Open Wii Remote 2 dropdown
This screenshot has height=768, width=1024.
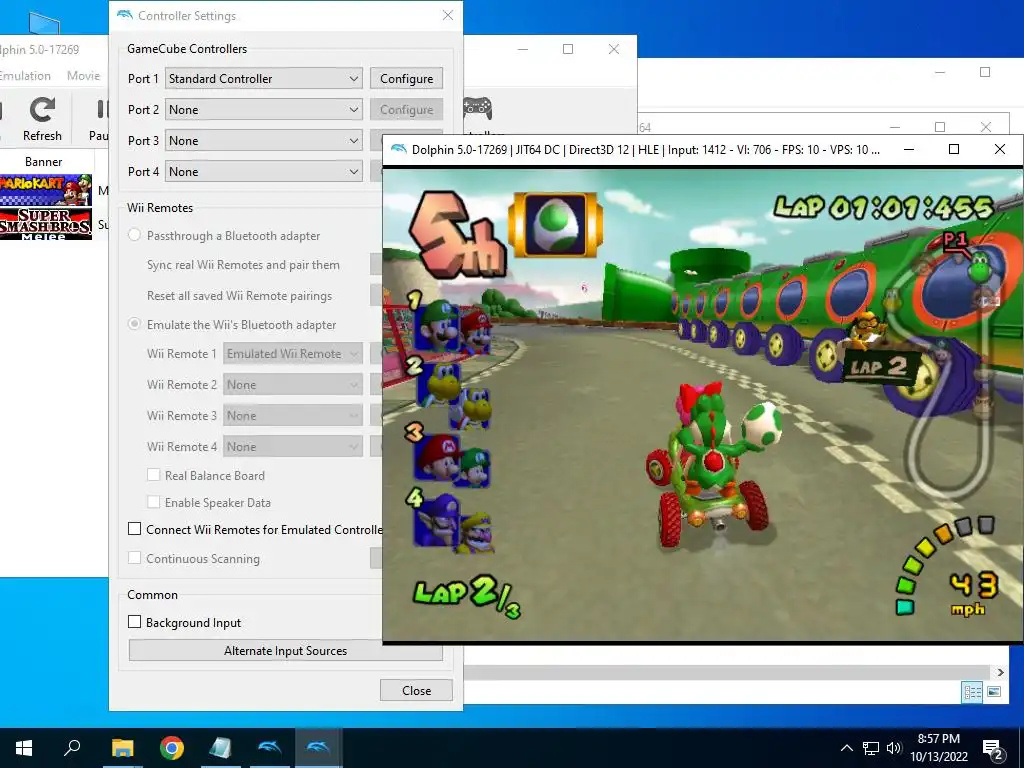click(x=293, y=385)
